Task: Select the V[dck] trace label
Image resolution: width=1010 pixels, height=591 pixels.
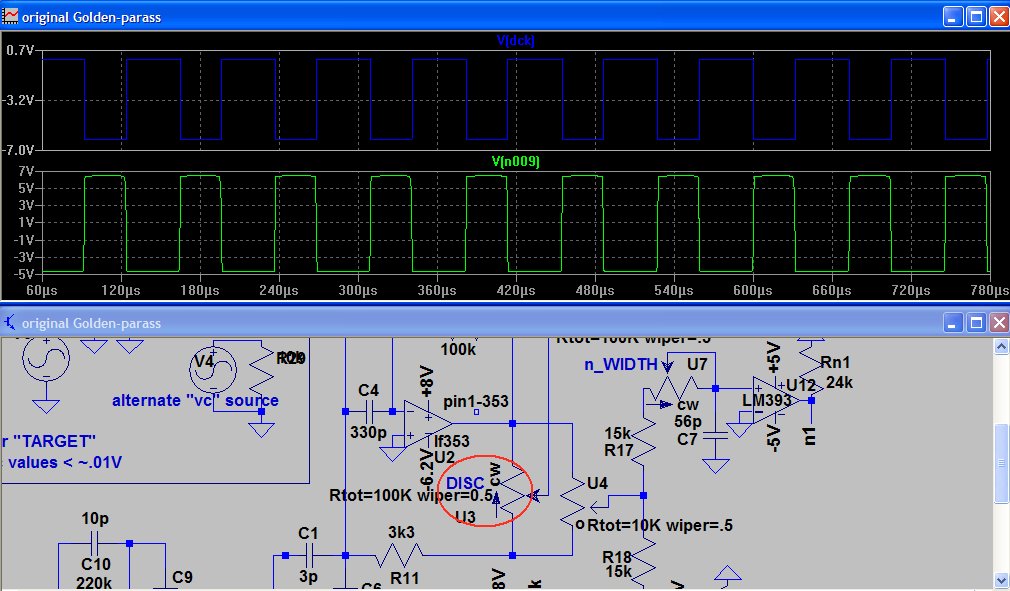Action: point(515,41)
